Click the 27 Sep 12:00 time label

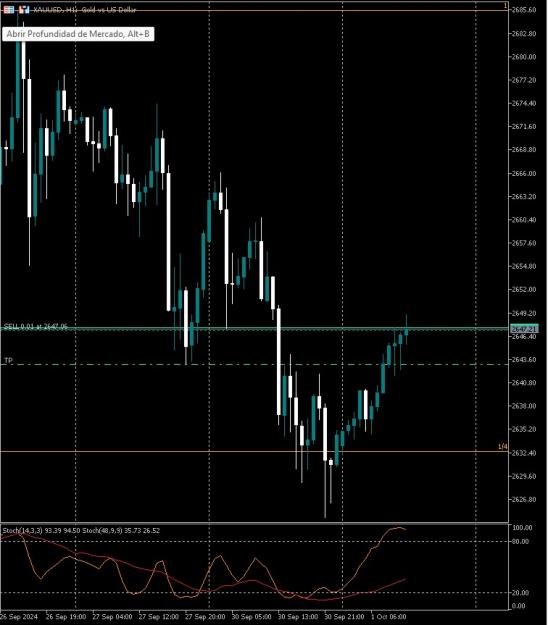(x=159, y=617)
